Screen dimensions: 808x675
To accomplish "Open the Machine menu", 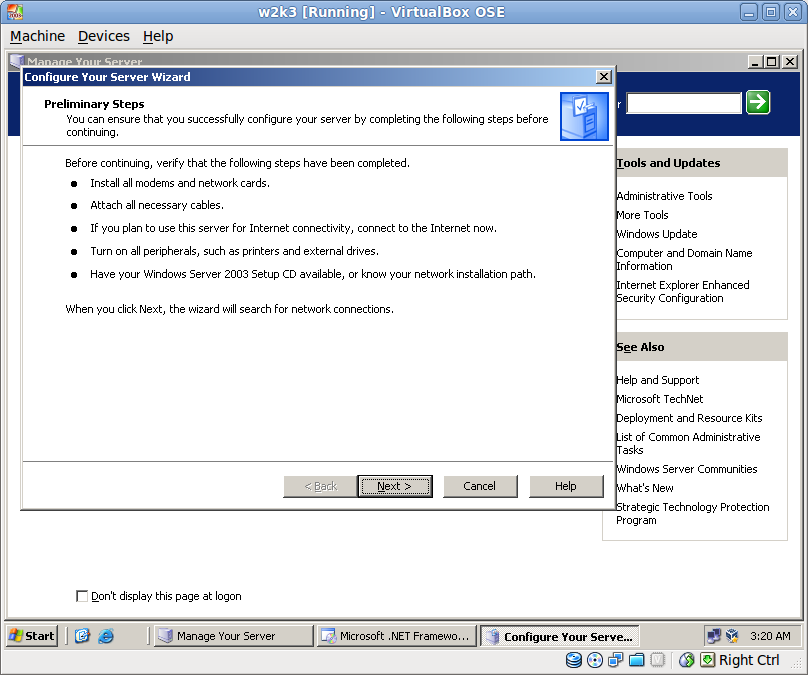I will click(x=38, y=36).
